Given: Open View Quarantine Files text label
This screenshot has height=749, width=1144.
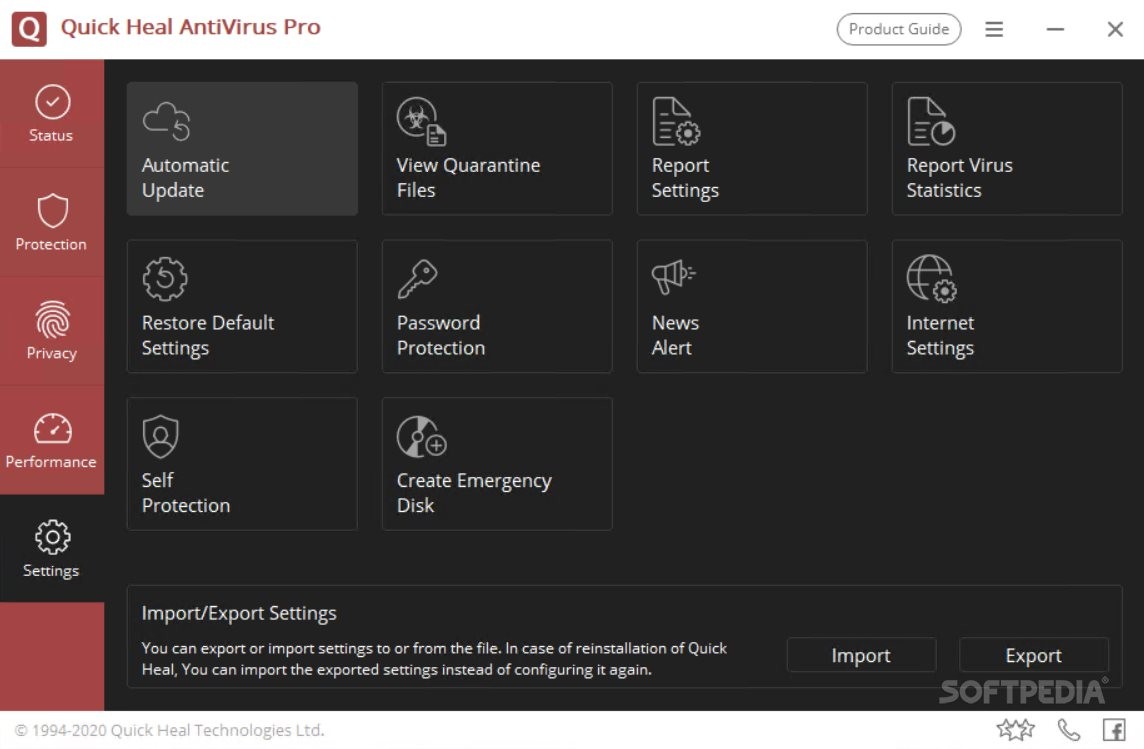Looking at the screenshot, I should (468, 177).
